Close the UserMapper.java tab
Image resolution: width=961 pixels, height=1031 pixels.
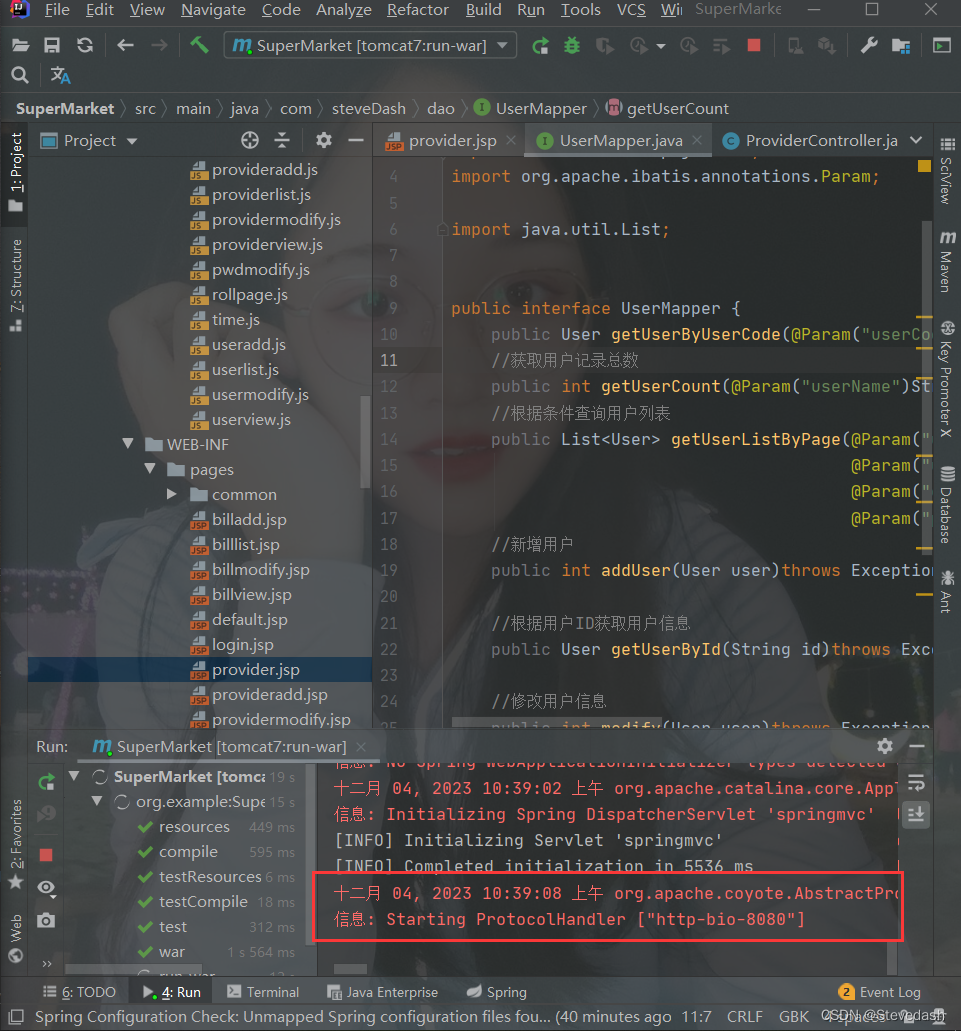[x=697, y=140]
